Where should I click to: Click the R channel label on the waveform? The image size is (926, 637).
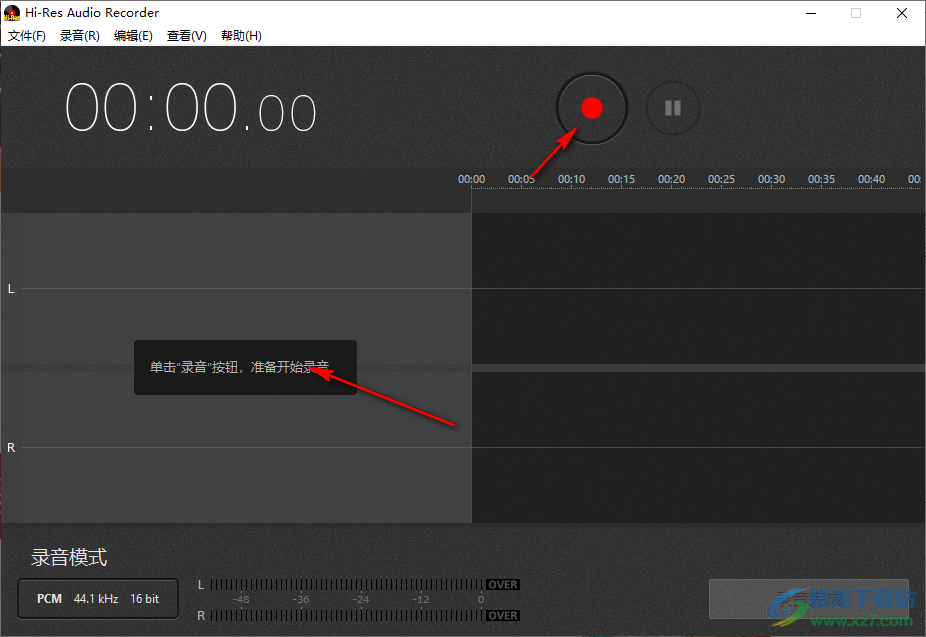point(10,447)
